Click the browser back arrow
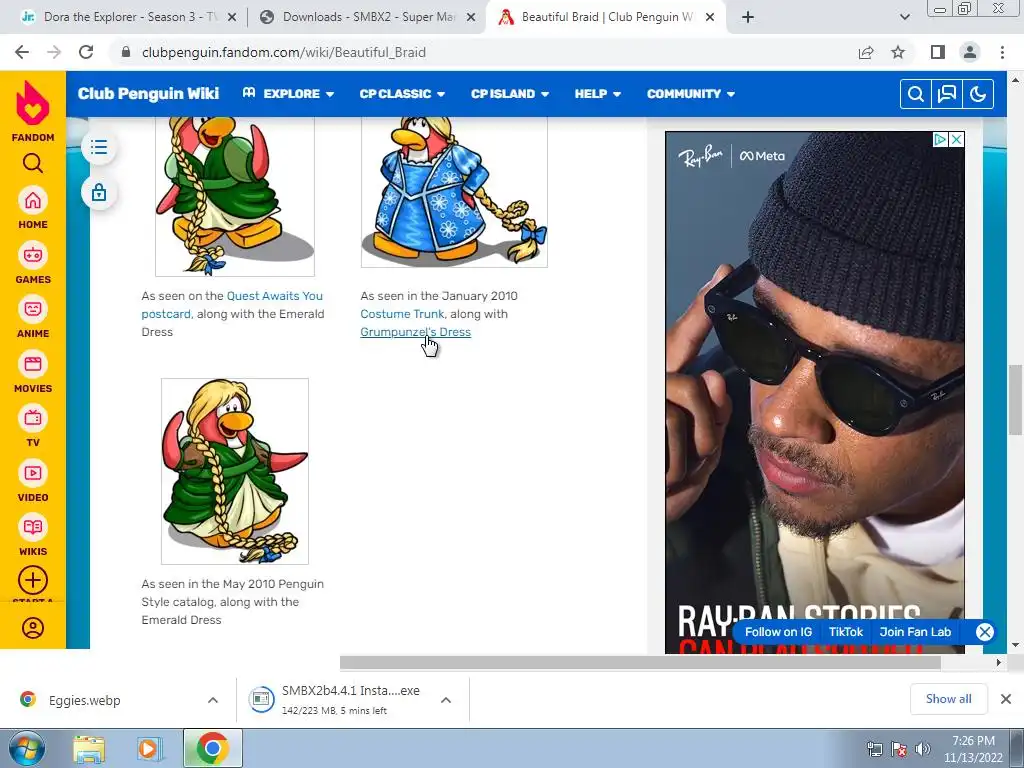Screen dimensions: 1024x768 click(22, 52)
